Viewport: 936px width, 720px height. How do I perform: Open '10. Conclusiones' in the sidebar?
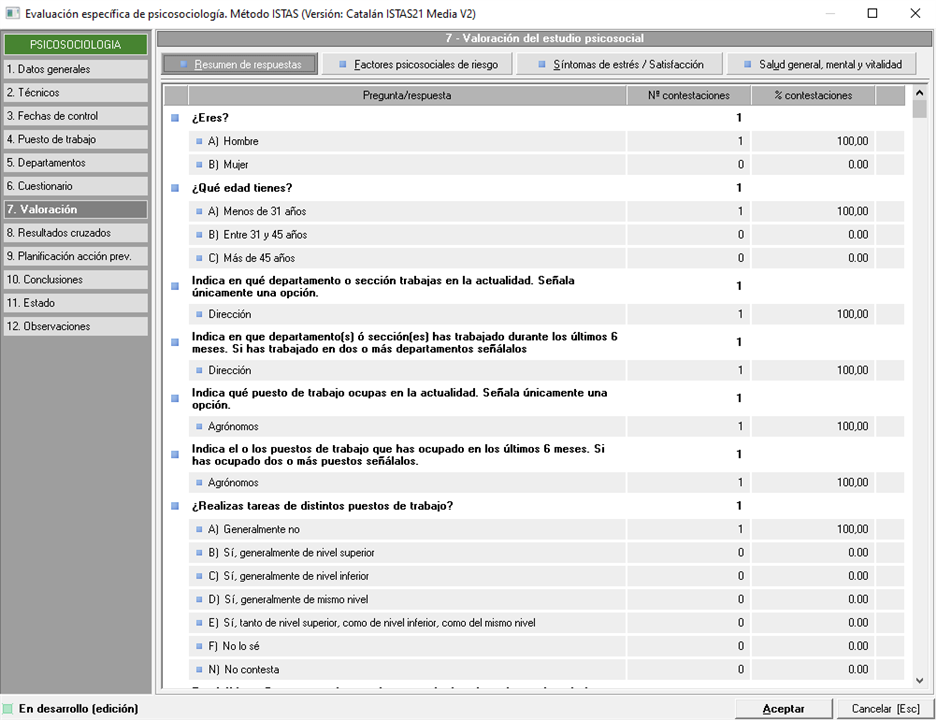pos(75,280)
